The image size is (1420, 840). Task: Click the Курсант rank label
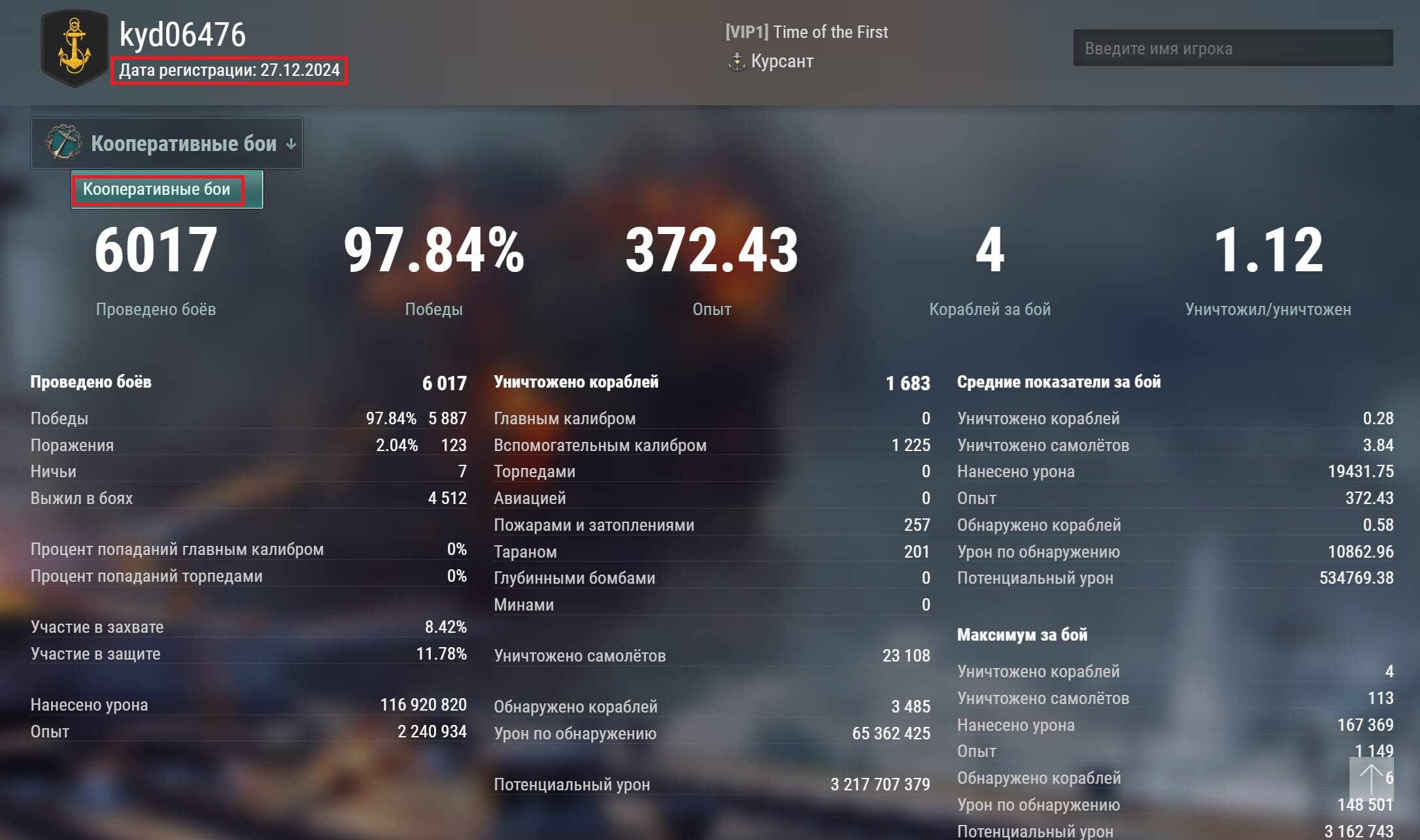(x=782, y=61)
